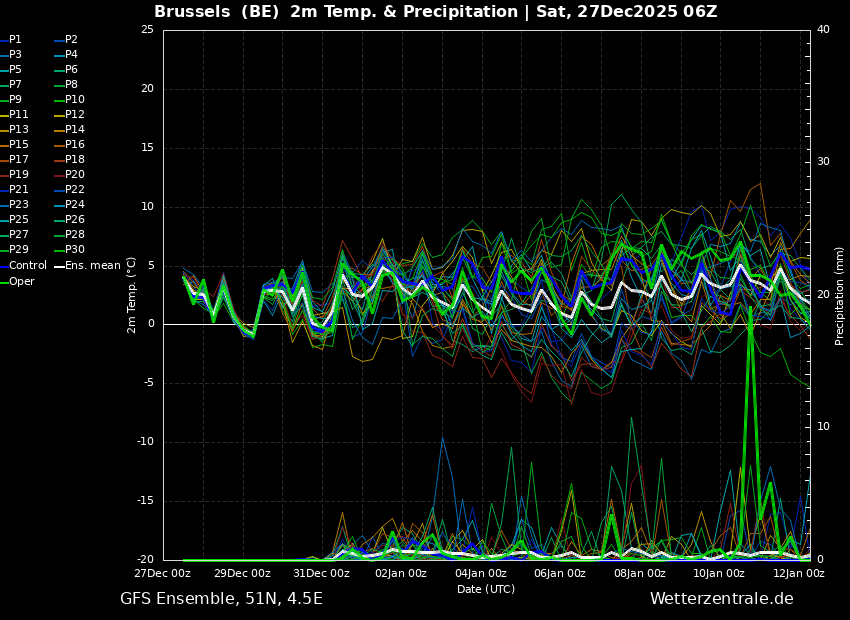Select the P27 legend label
The height and width of the screenshot is (620, 850).
click(x=19, y=235)
